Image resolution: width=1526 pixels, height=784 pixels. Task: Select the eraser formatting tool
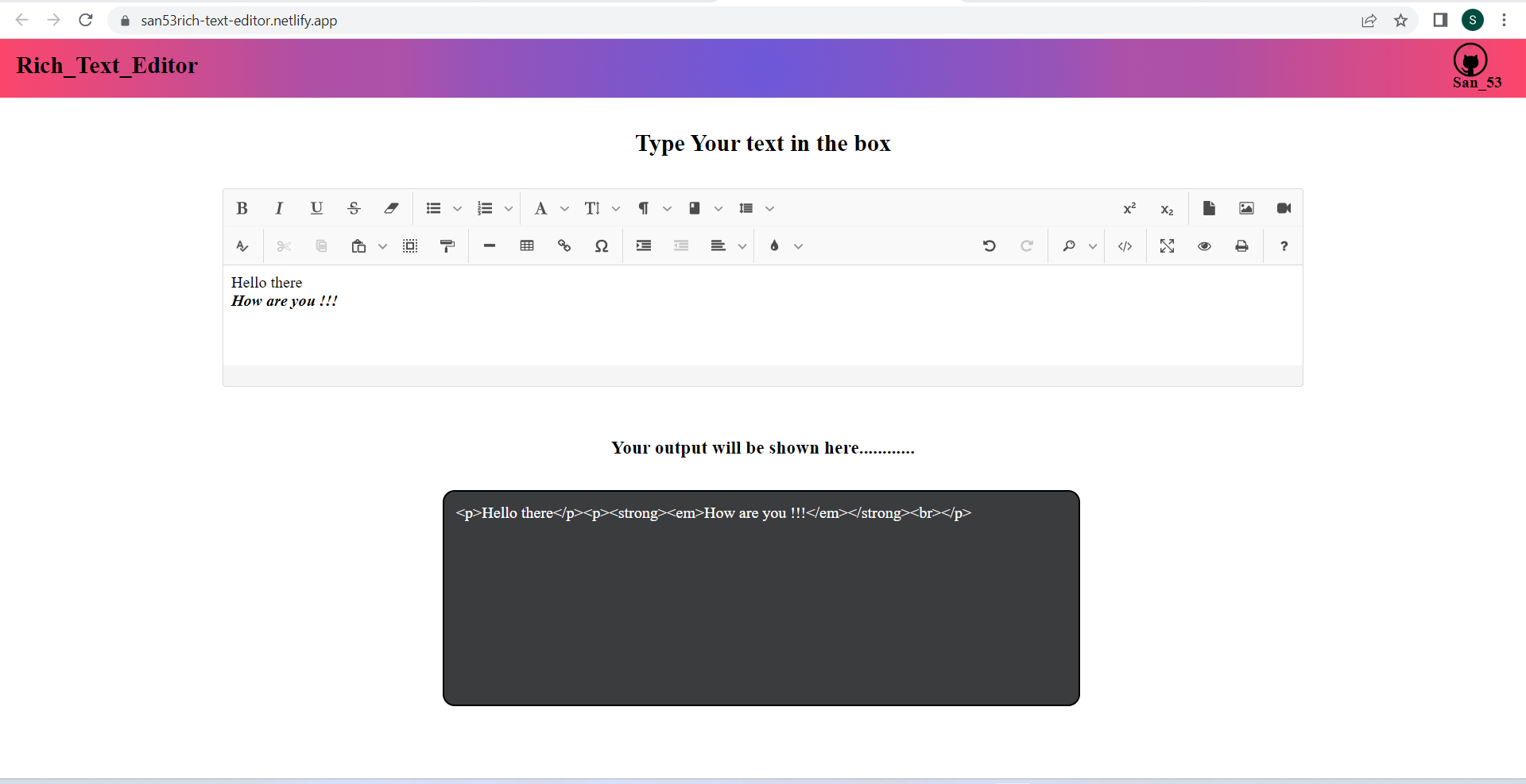point(391,208)
